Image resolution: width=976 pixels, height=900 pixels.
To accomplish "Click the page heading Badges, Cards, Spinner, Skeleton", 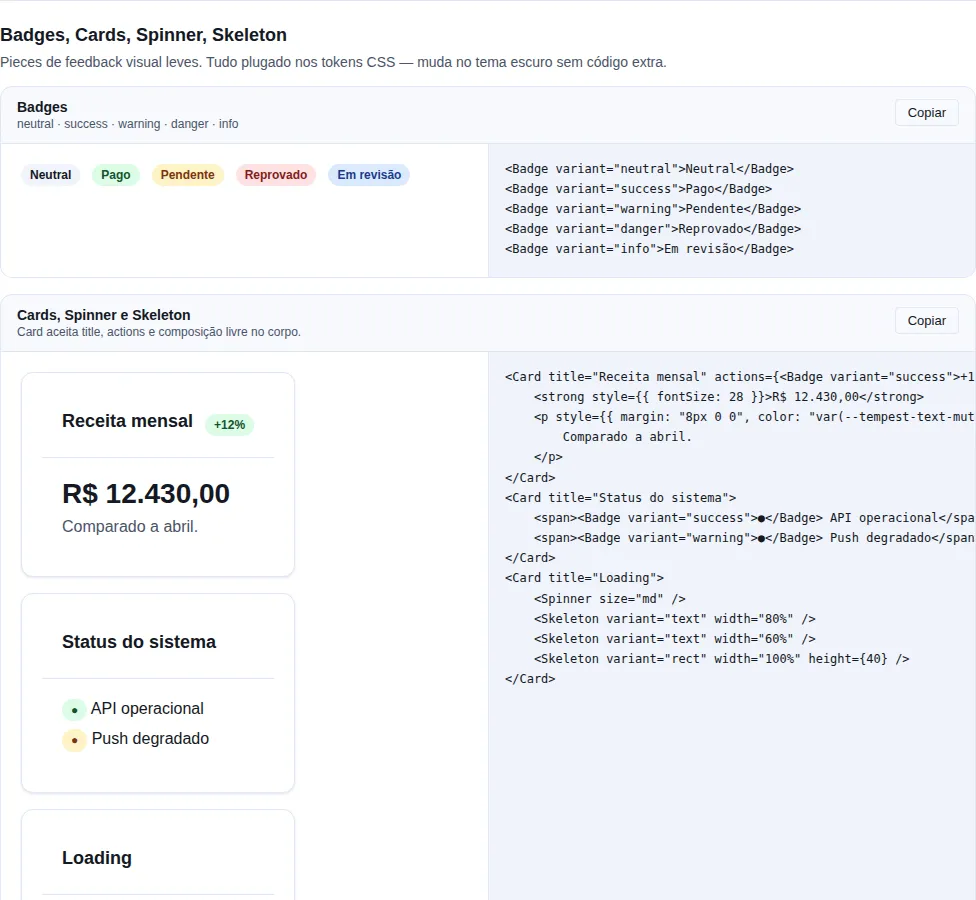I will click(143, 35).
